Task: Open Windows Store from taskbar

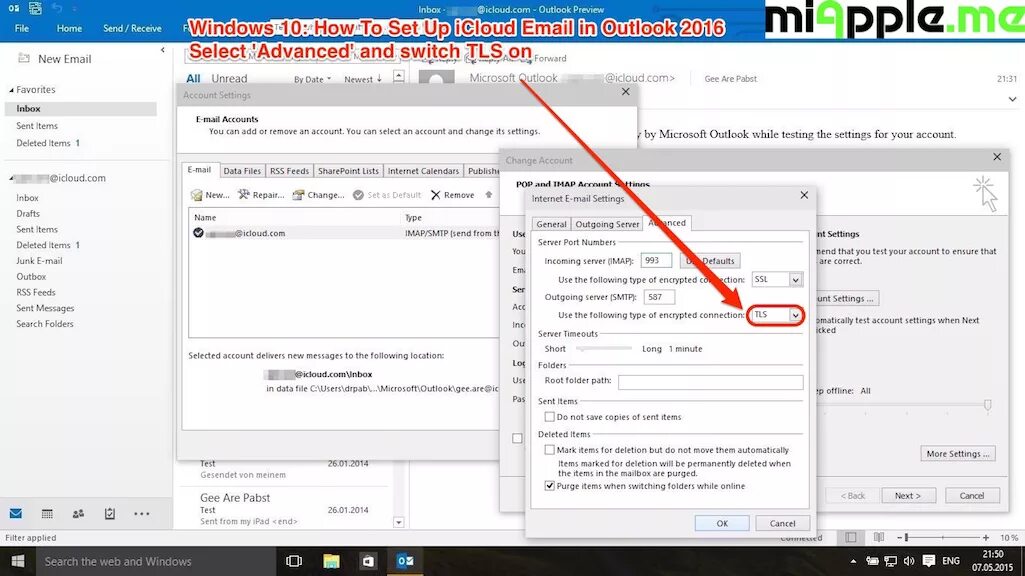Action: click(x=368, y=561)
